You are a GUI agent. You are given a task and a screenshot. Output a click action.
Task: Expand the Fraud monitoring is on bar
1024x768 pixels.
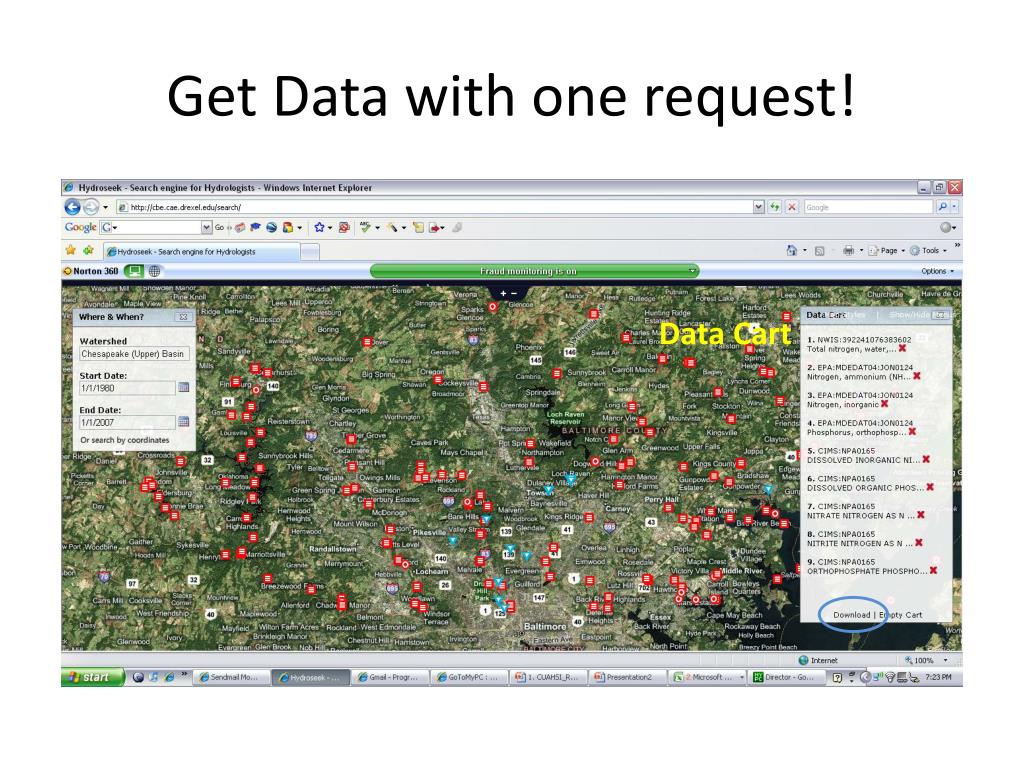tap(692, 270)
